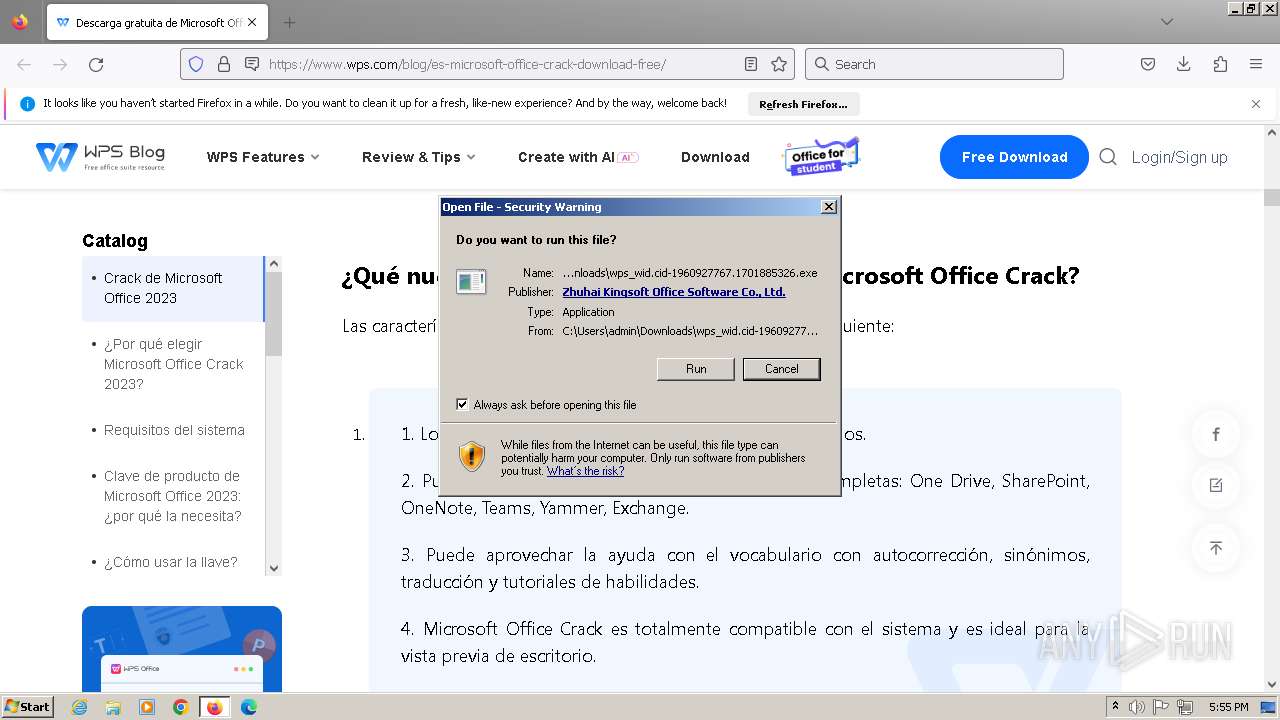
Task: Click the catalog scroll down arrow
Action: click(274, 568)
